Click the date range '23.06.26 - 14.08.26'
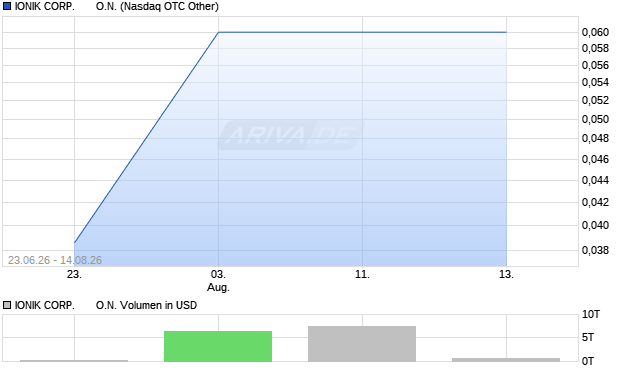Image resolution: width=620 pixels, height=371 pixels. tap(55, 260)
